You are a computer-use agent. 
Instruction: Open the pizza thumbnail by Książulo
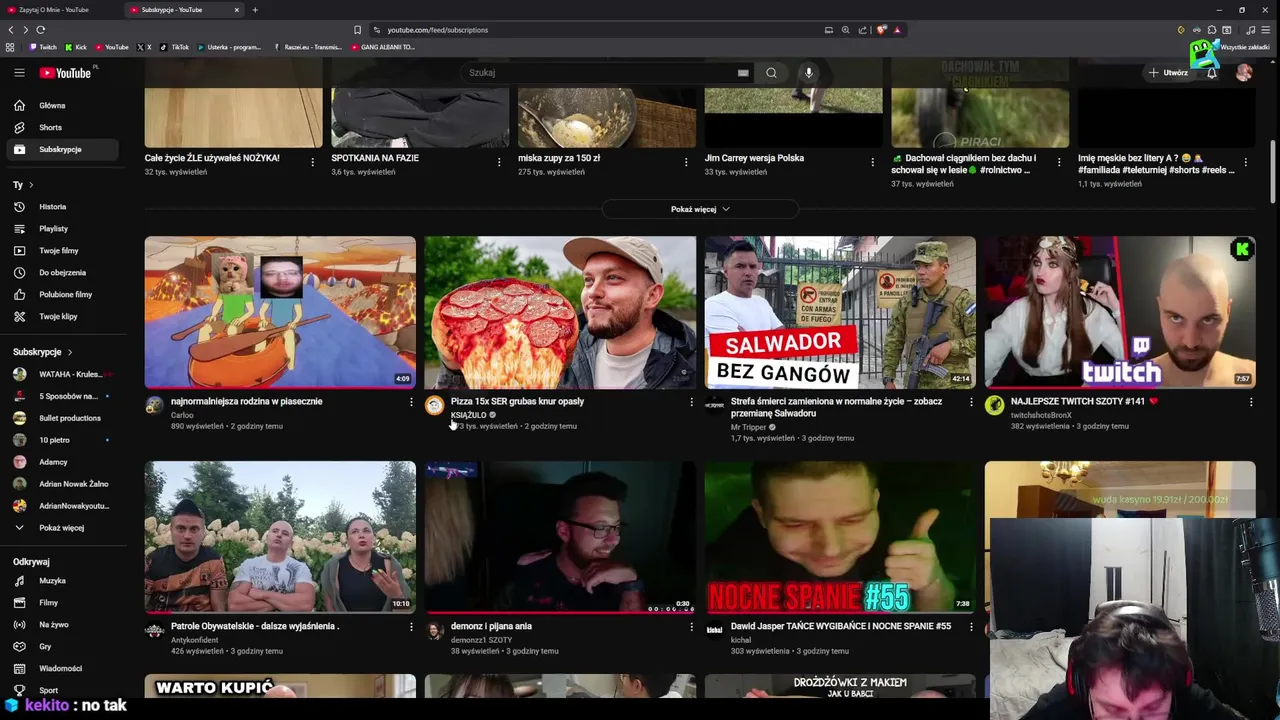(560, 312)
